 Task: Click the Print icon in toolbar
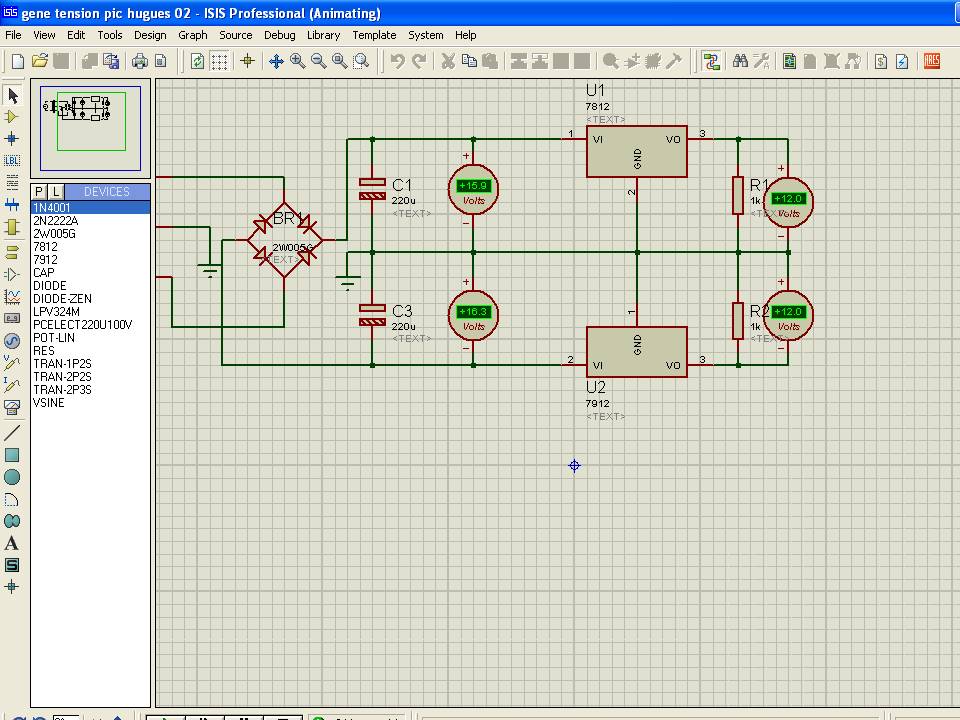pyautogui.click(x=139, y=61)
